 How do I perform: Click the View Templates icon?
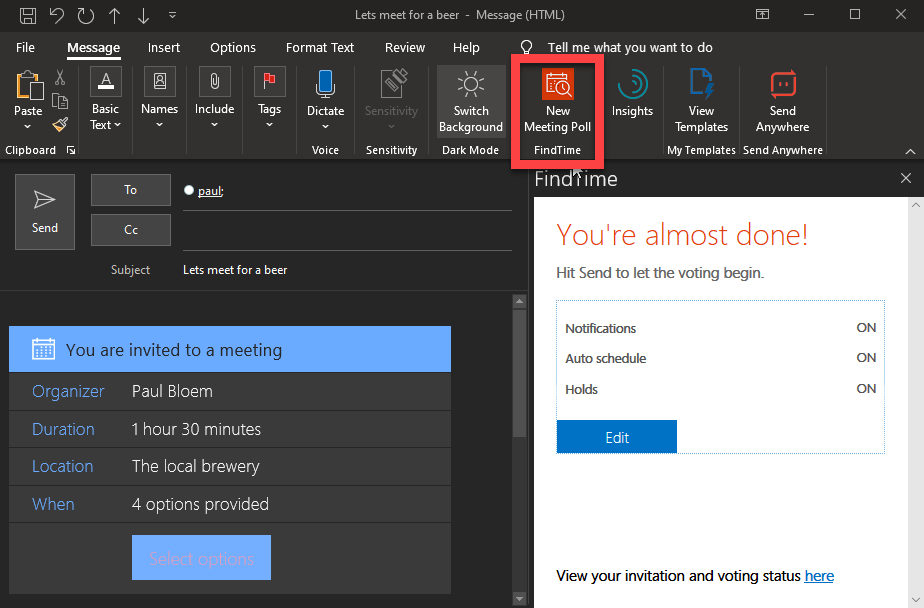point(701,102)
